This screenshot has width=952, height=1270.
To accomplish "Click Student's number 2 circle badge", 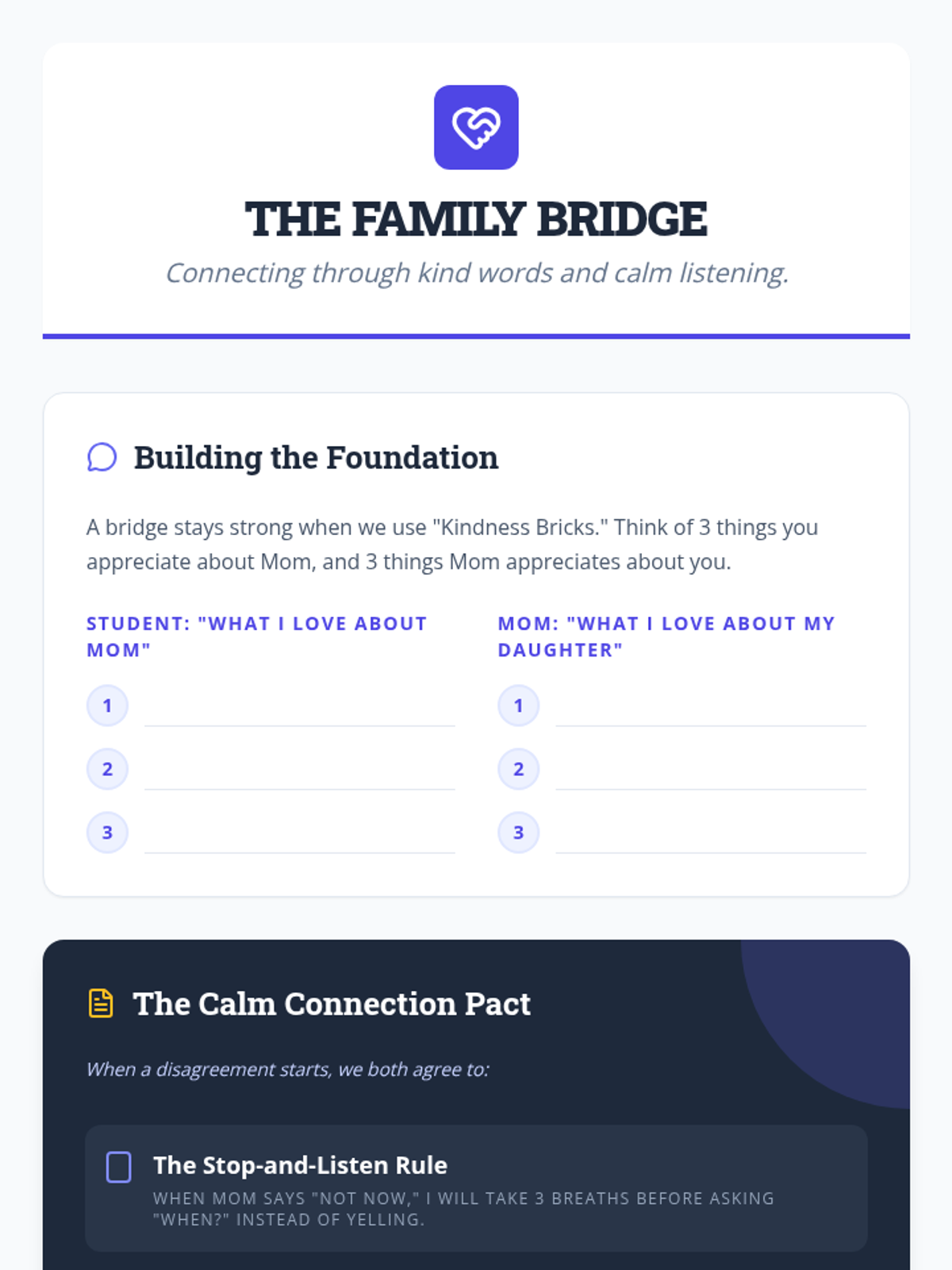I will (107, 769).
